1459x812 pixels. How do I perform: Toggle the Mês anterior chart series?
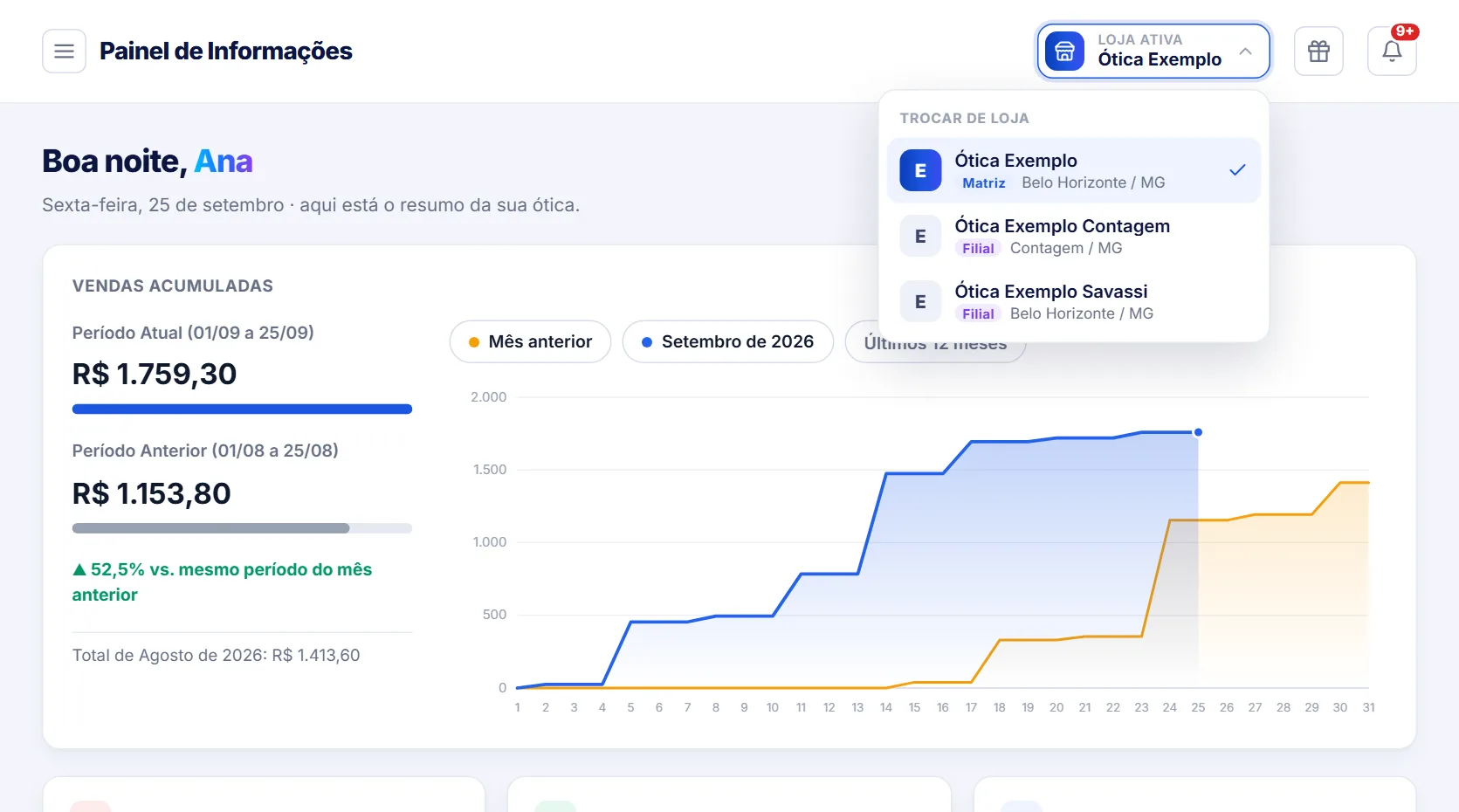pyautogui.click(x=530, y=341)
